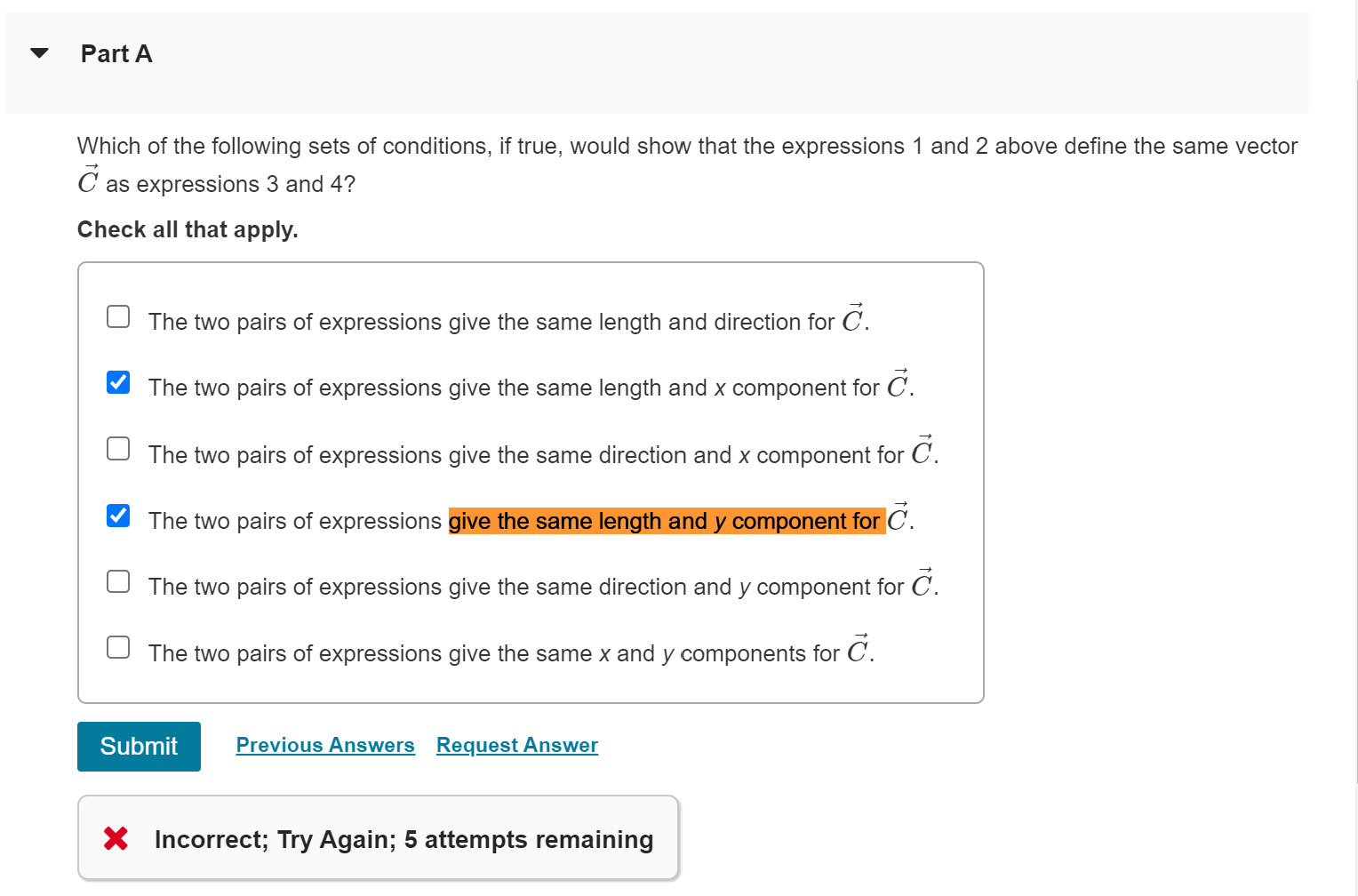Check the 'same length and direction' option

click(x=117, y=316)
